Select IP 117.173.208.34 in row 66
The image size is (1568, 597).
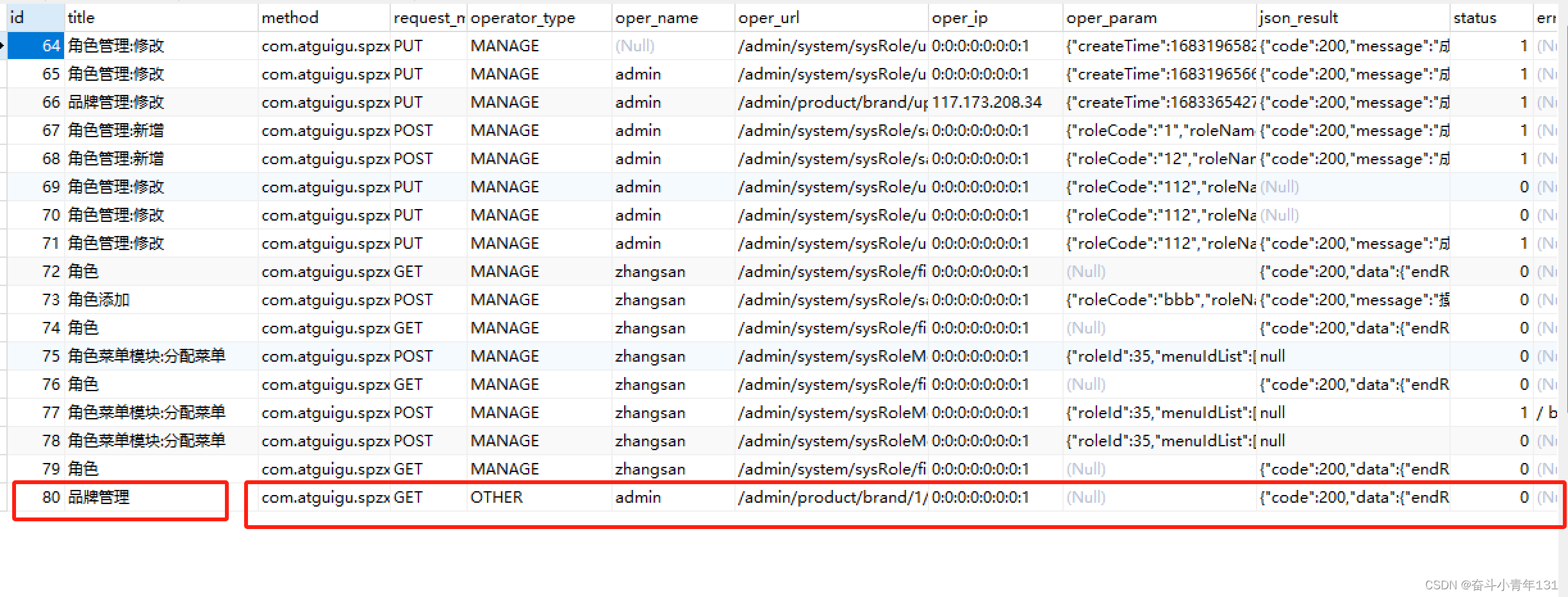pyautogui.click(x=995, y=103)
